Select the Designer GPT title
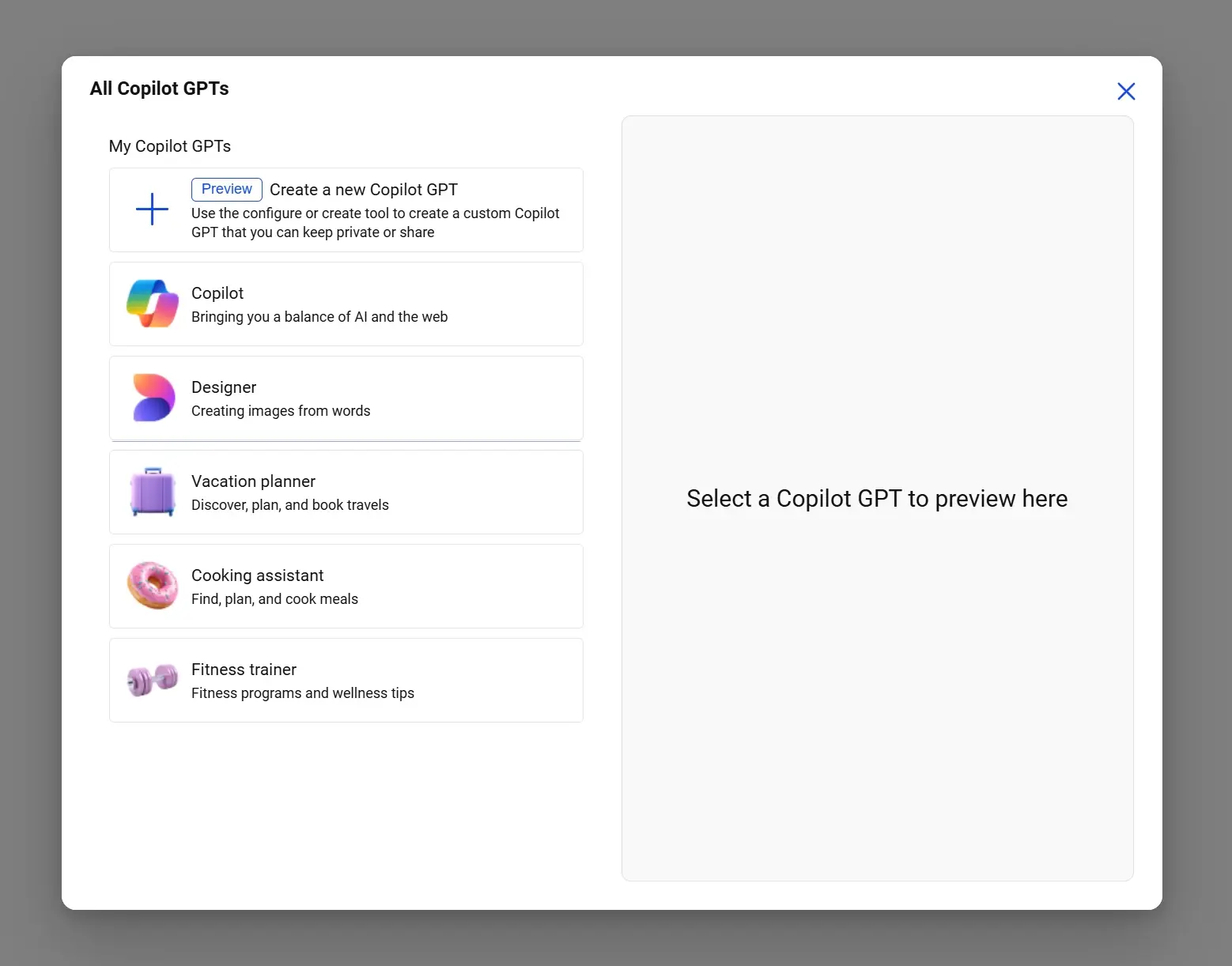 (x=224, y=387)
